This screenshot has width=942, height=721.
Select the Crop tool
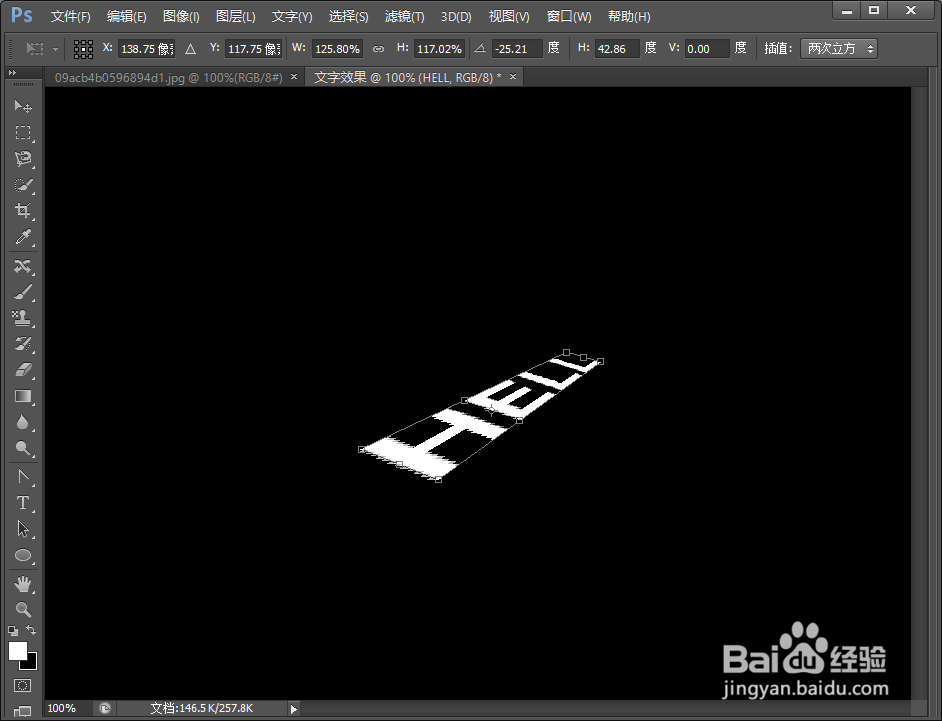[23, 210]
